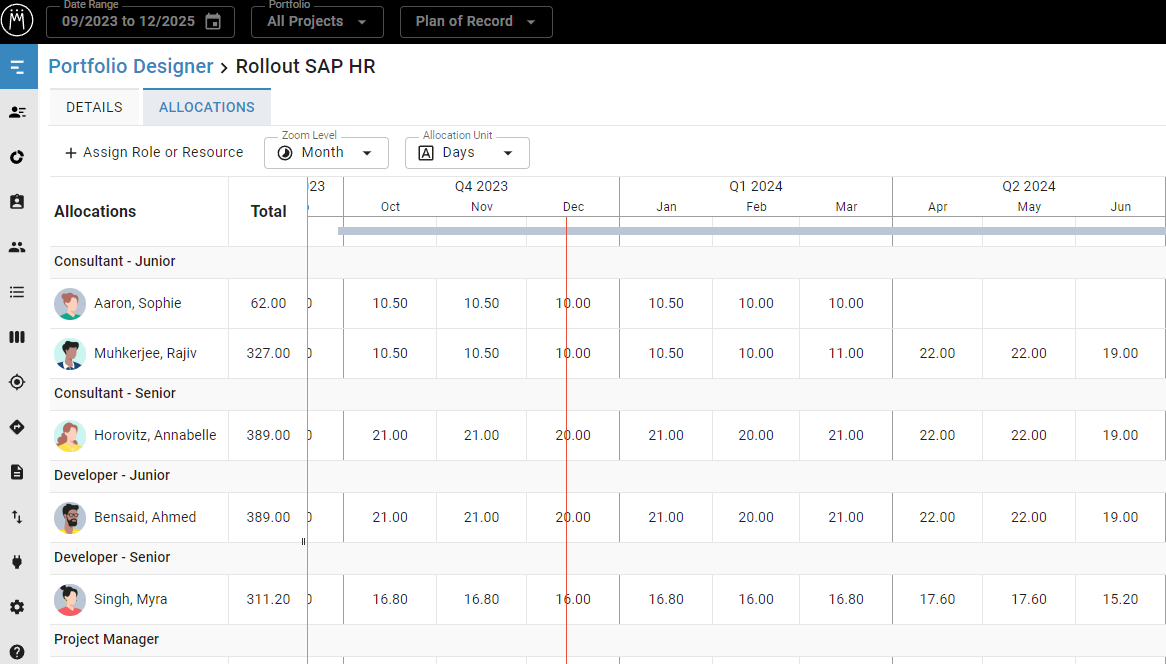Click Myra Singh's Jun allocation 15.20

(x=1121, y=599)
